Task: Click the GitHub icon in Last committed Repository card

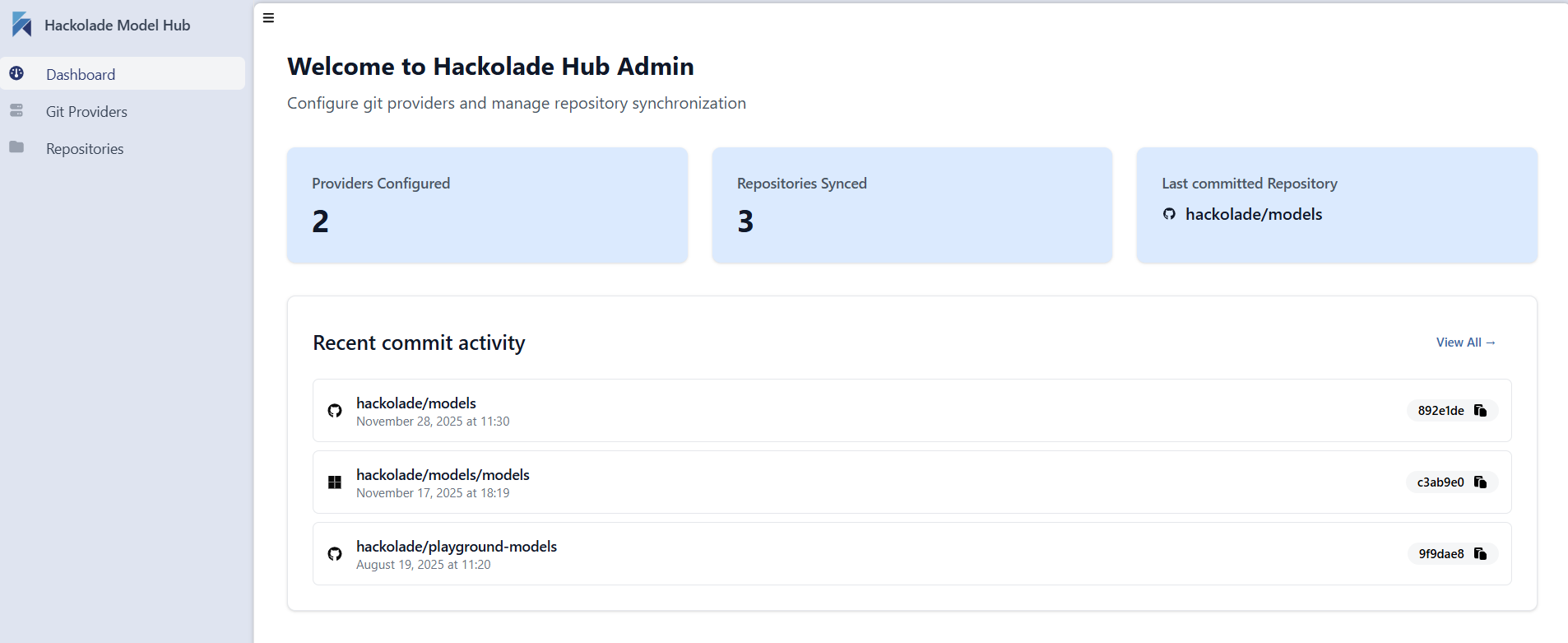Action: pyautogui.click(x=1169, y=214)
